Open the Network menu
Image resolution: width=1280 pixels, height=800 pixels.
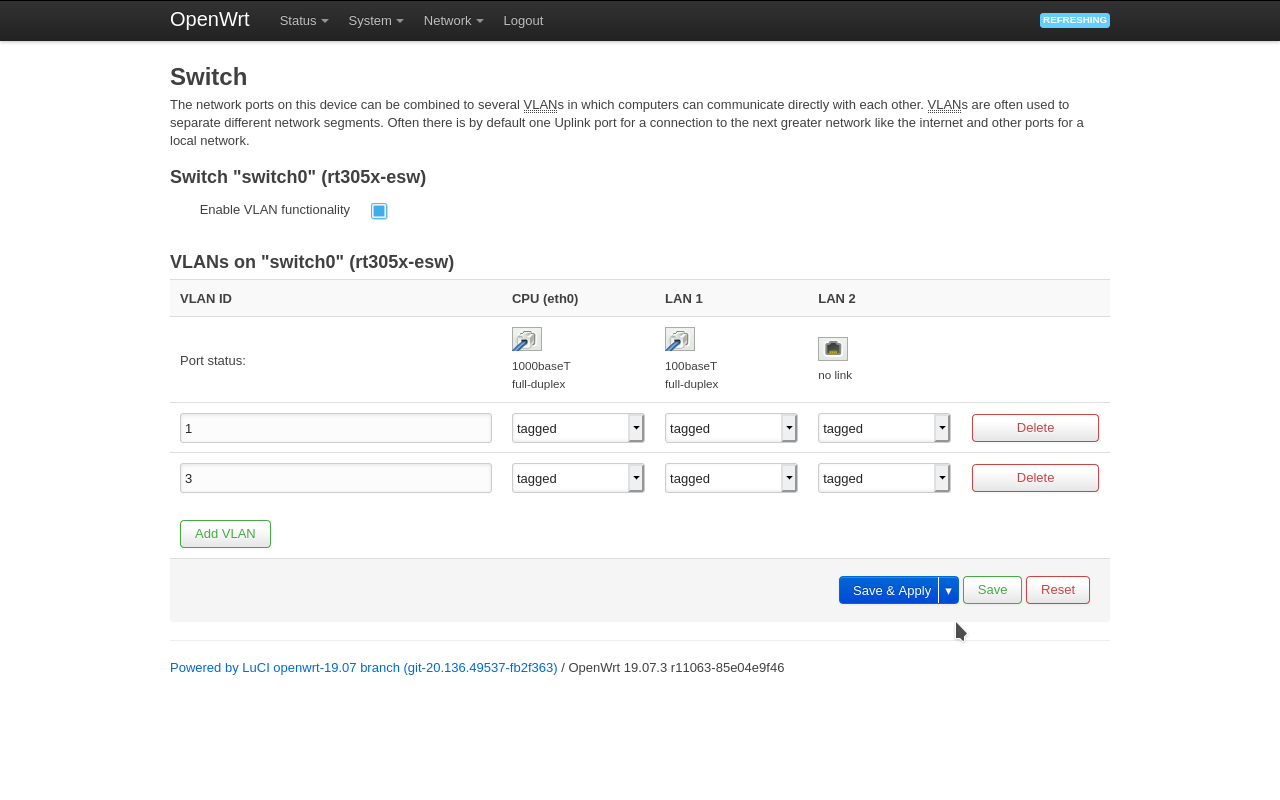(x=453, y=20)
